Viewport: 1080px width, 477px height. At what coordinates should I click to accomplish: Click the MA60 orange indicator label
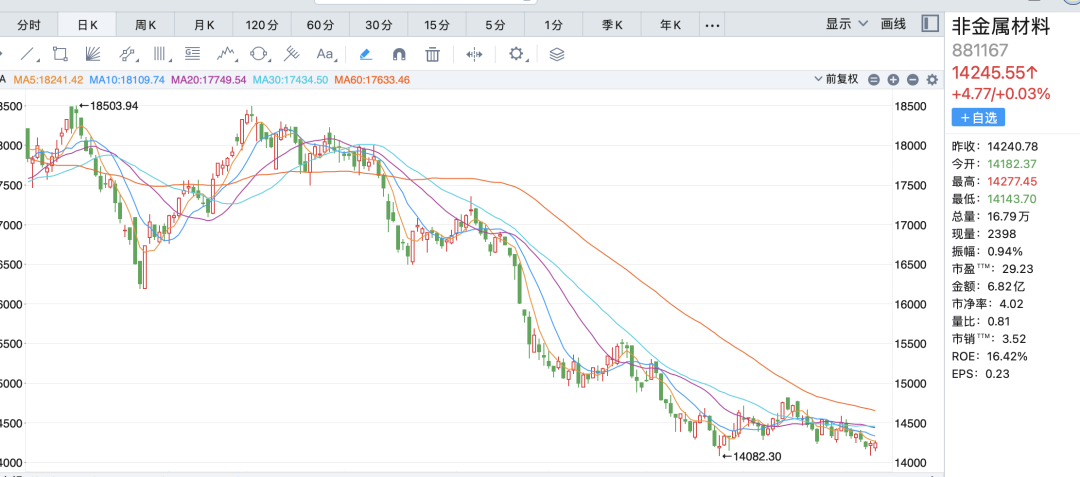coord(372,79)
